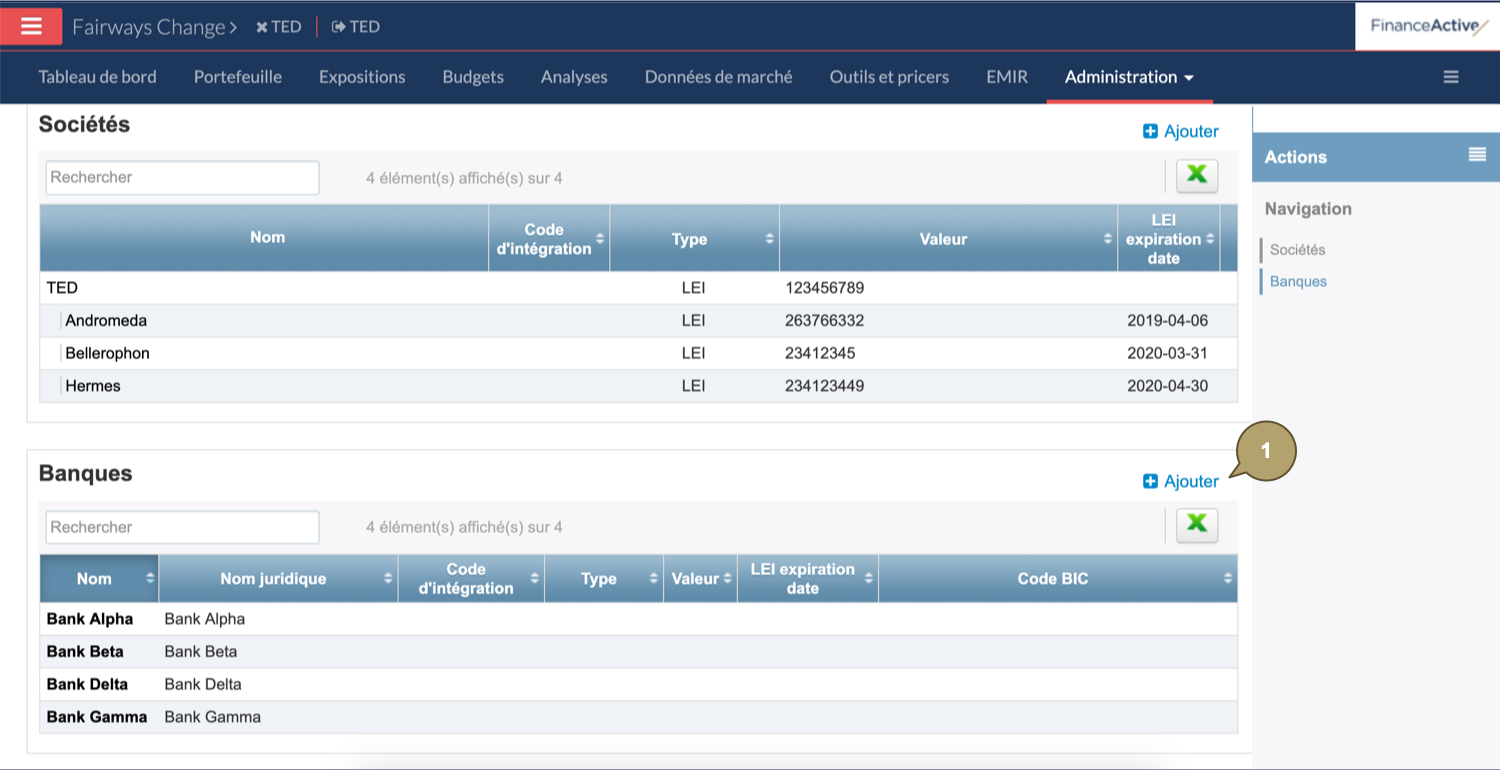Sort Sociétés by LEI expiration date
This screenshot has width=1500, height=770.
[x=1168, y=238]
